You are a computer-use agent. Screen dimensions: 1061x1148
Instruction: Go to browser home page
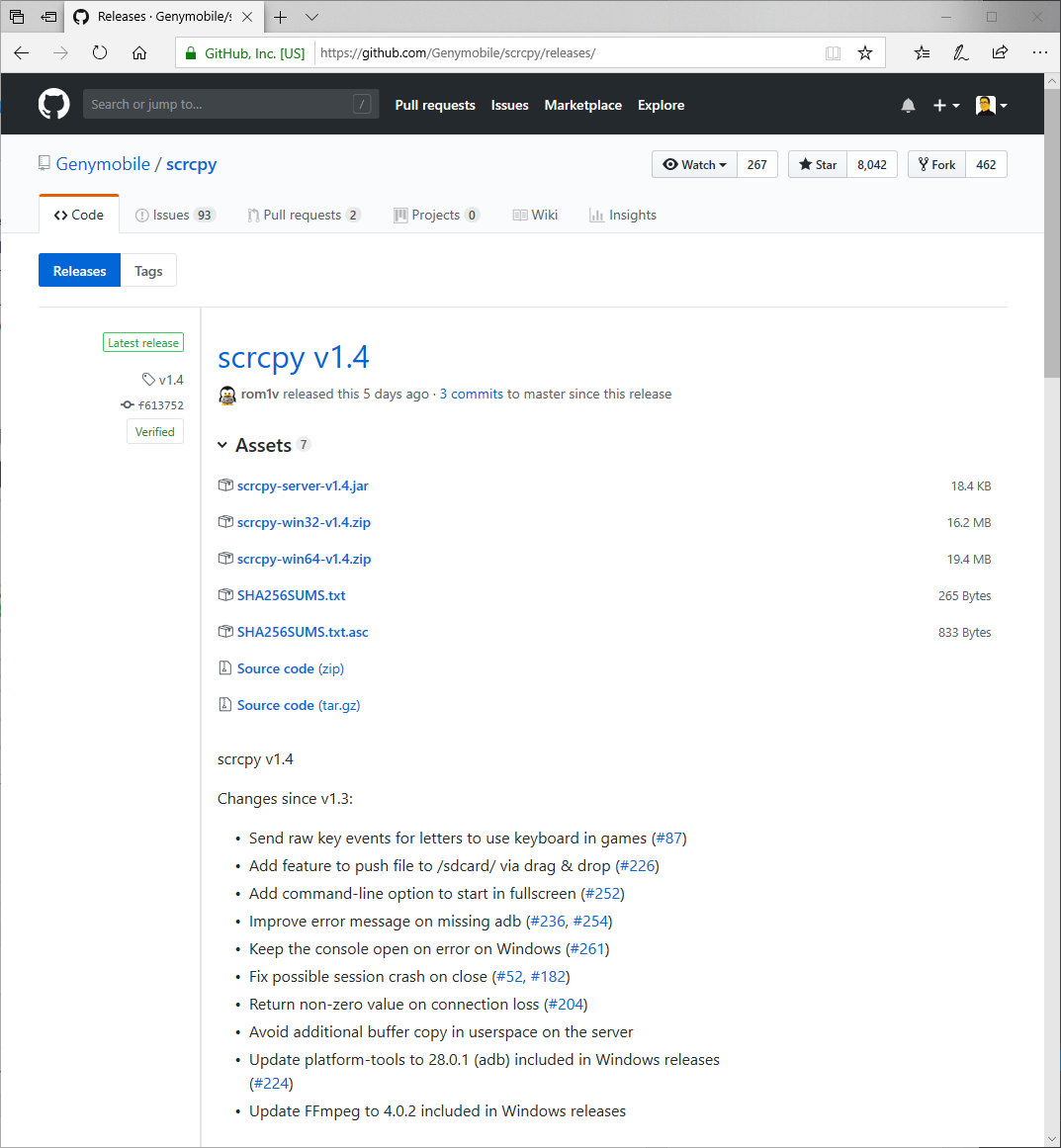pyautogui.click(x=139, y=53)
